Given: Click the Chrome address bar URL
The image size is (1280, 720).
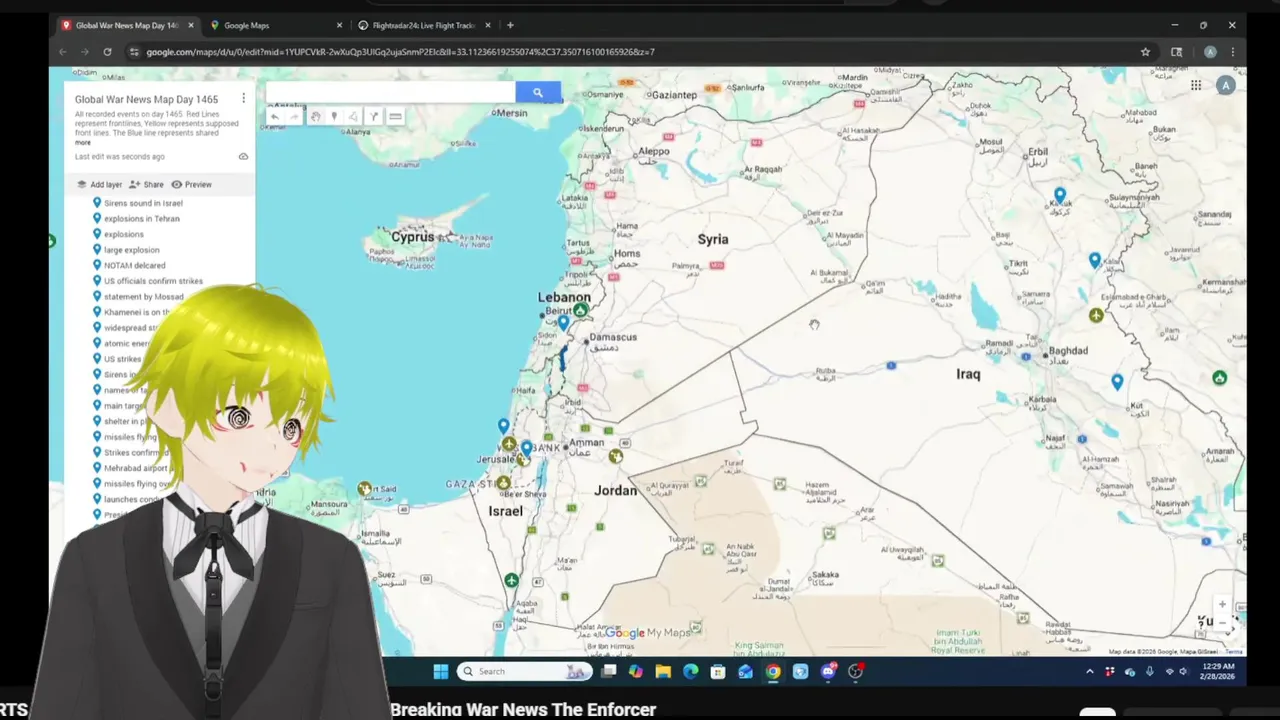Looking at the screenshot, I should pyautogui.click(x=400, y=52).
